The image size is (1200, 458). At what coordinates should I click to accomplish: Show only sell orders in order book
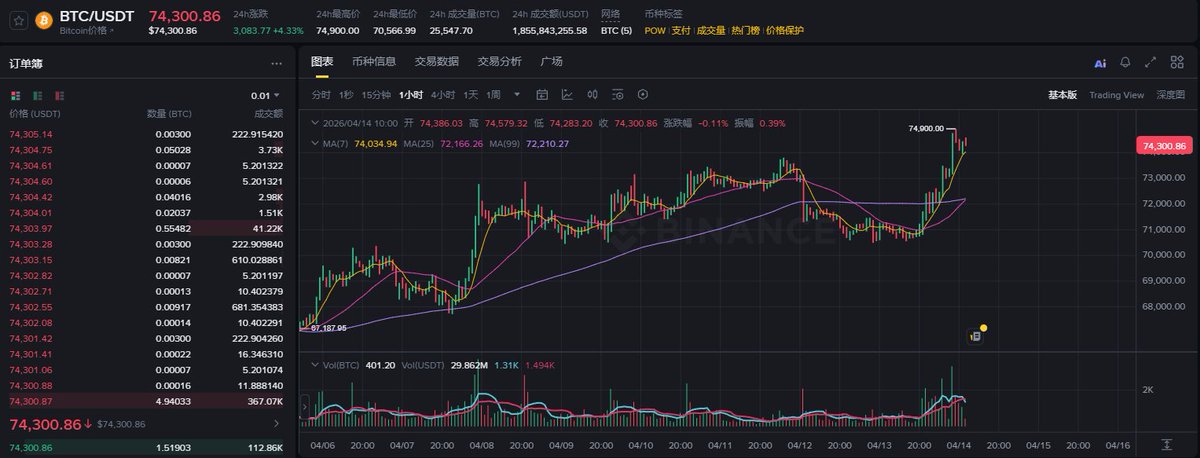59,96
